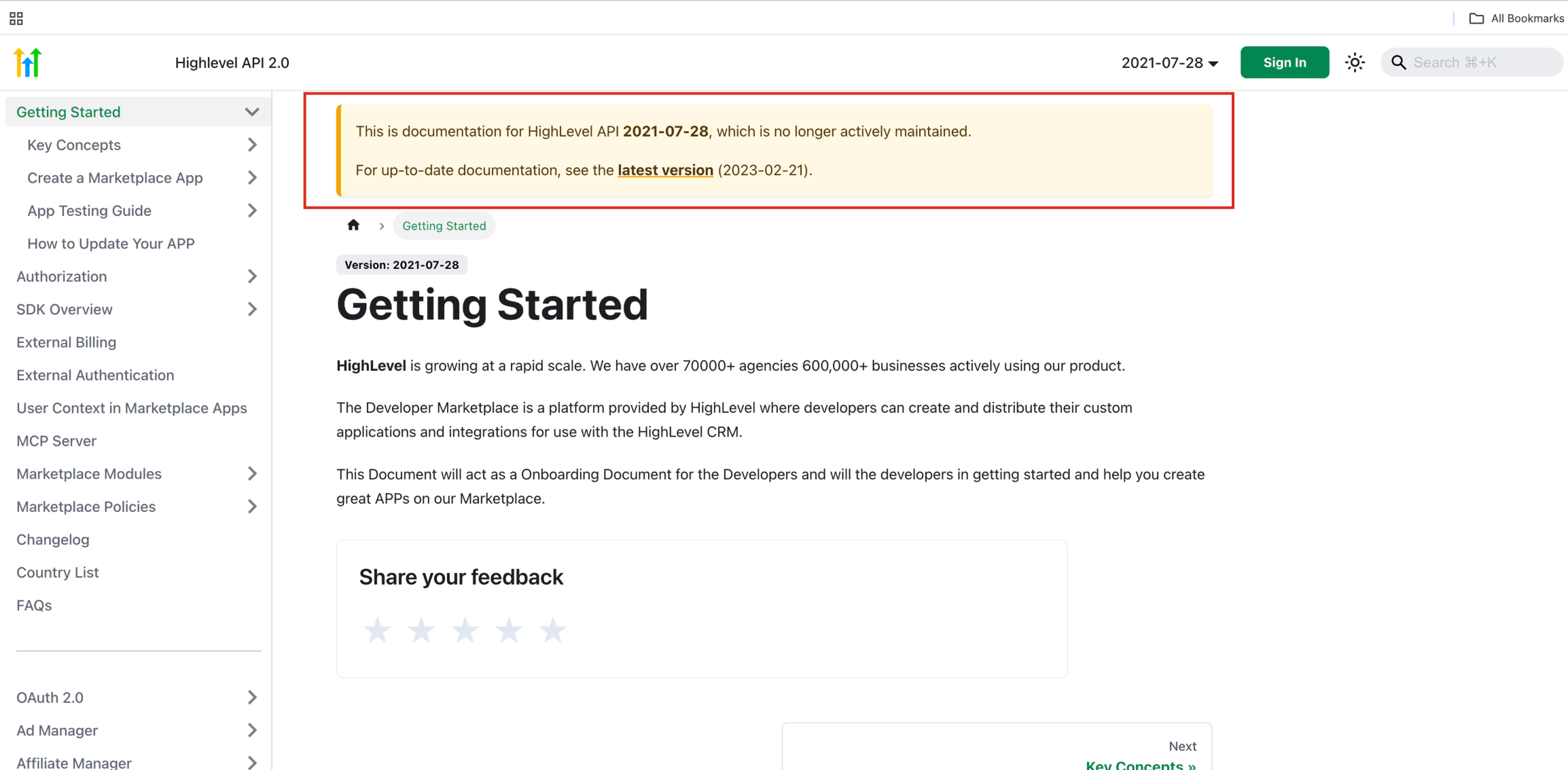Open MCP Server page
1568x770 pixels.
click(x=56, y=441)
